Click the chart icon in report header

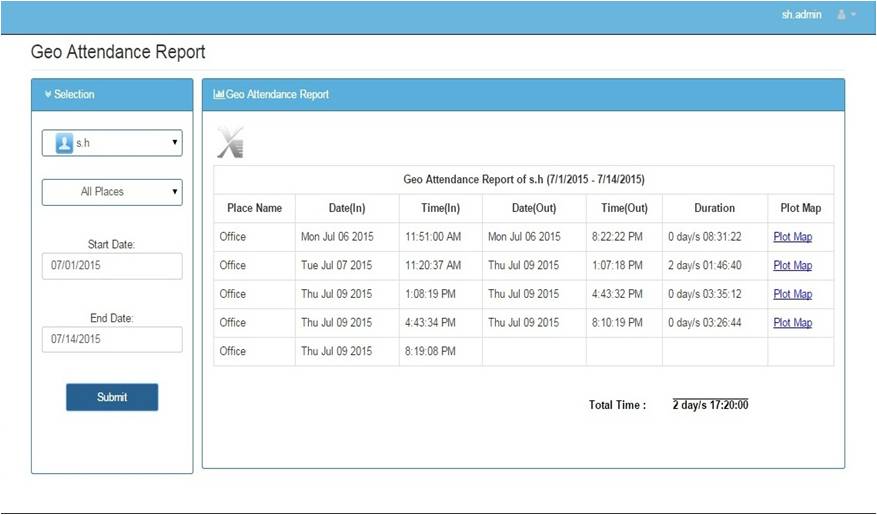coord(219,94)
